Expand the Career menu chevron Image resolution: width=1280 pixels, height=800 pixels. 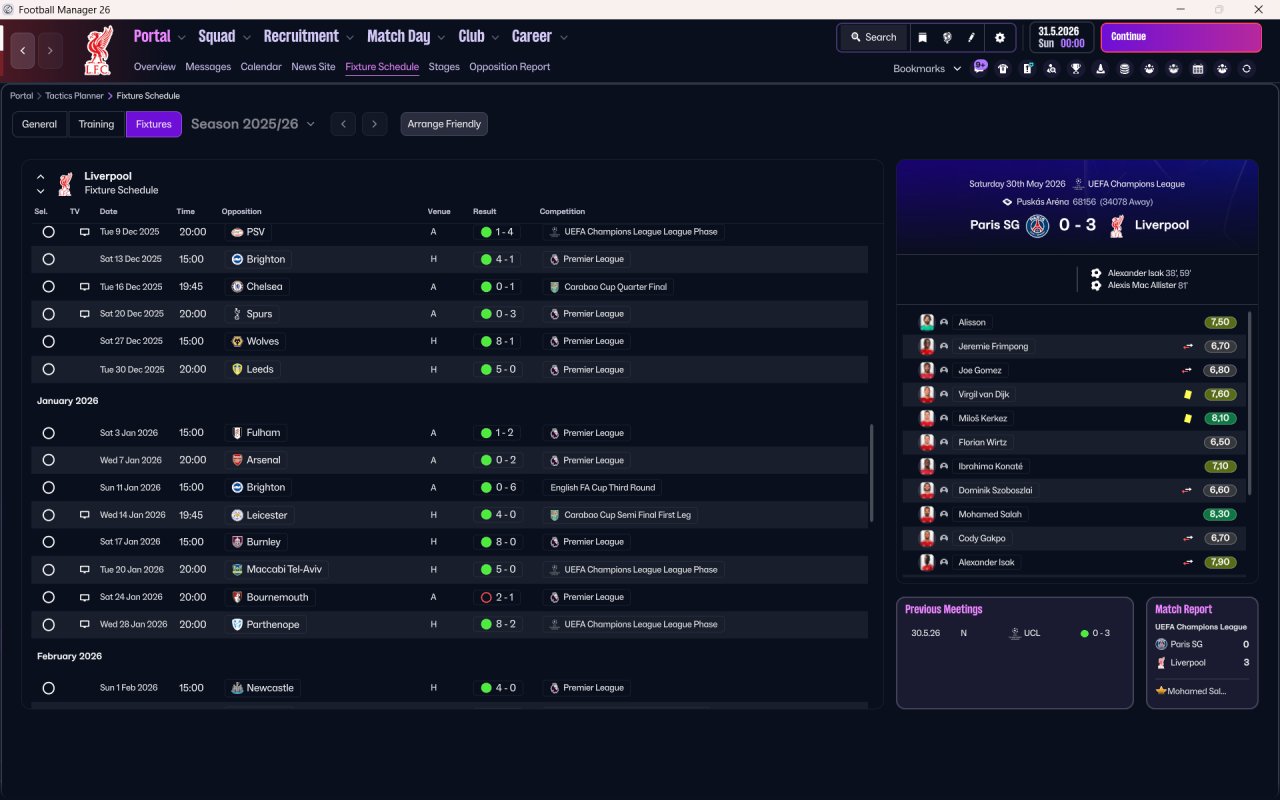pos(564,37)
